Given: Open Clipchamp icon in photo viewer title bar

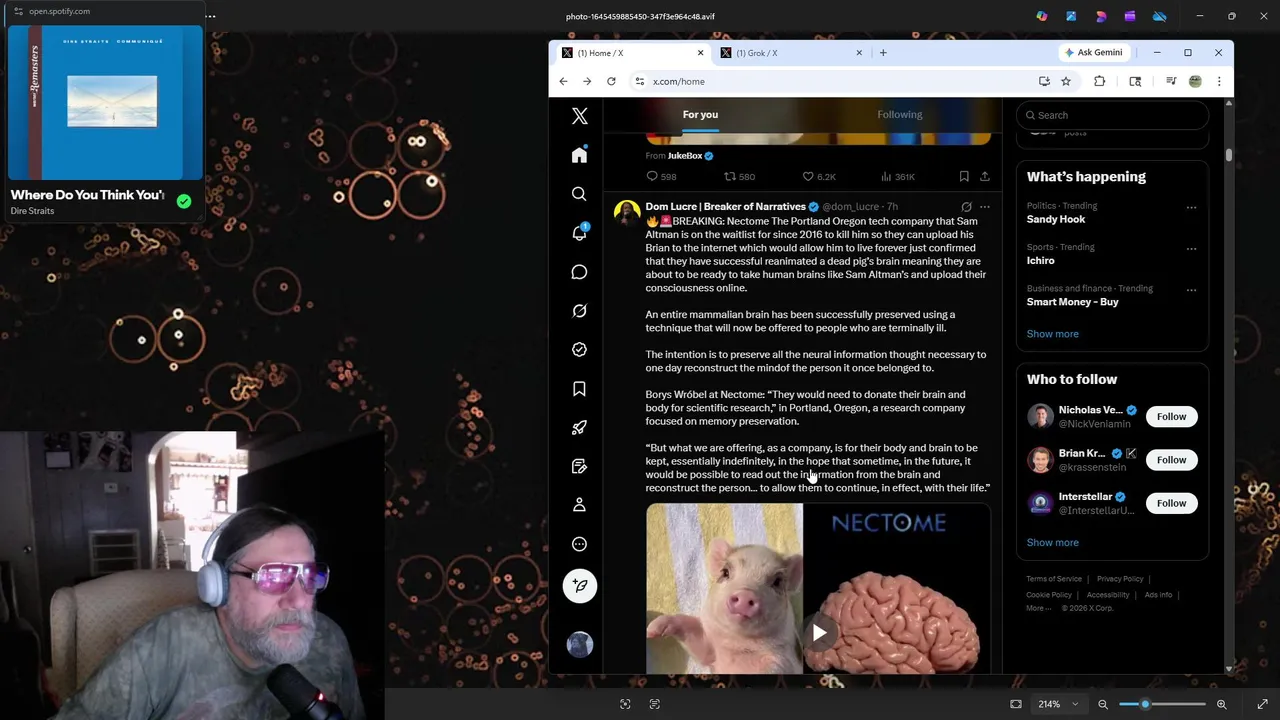Looking at the screenshot, I should (1130, 16).
